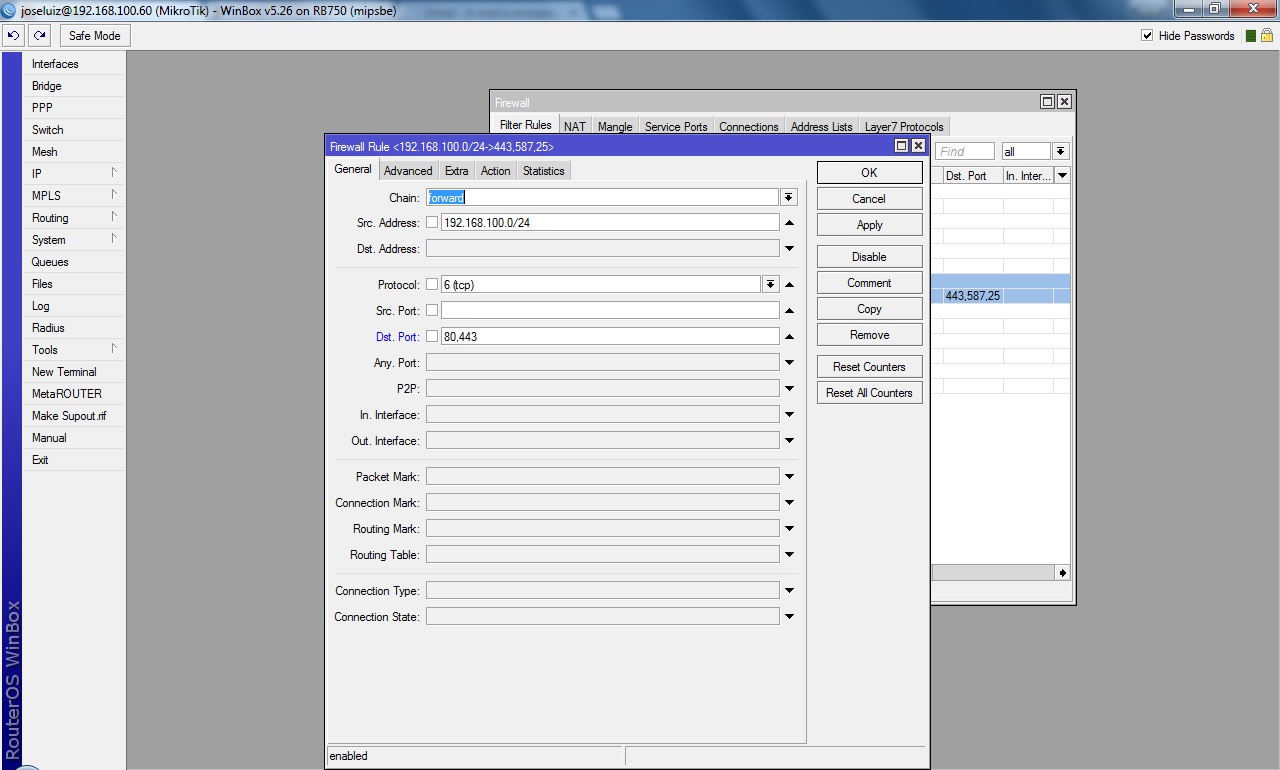The width and height of the screenshot is (1280, 770).
Task: Collapse the Dst. Port field
Action: tap(789, 337)
